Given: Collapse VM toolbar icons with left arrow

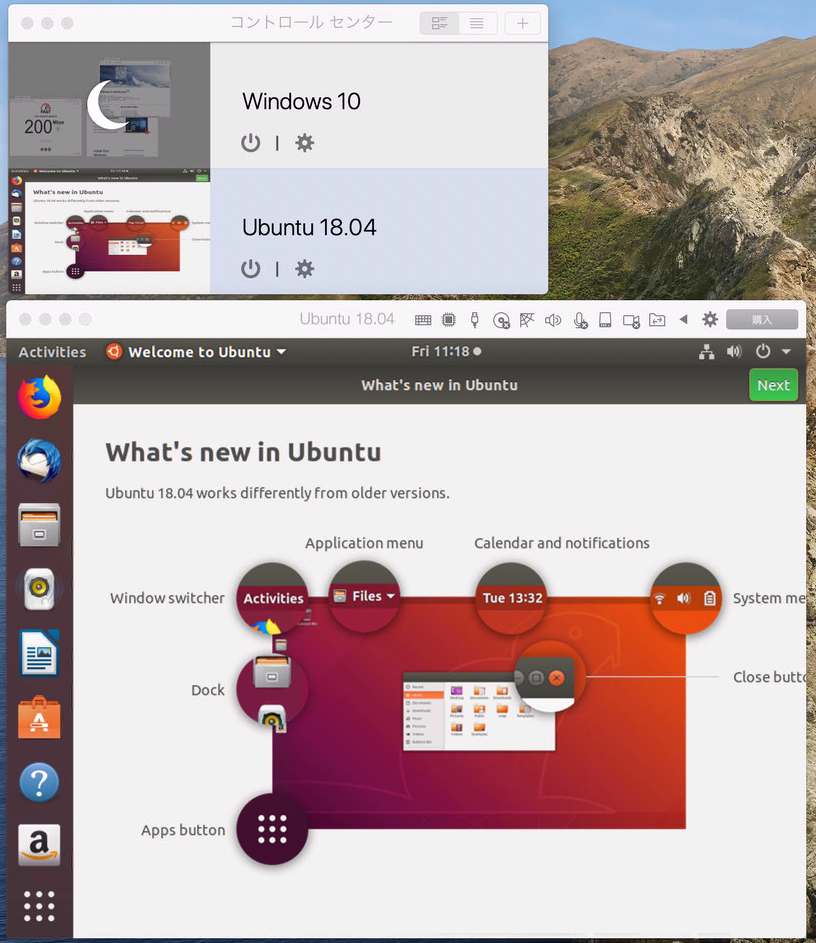Looking at the screenshot, I should [x=684, y=320].
